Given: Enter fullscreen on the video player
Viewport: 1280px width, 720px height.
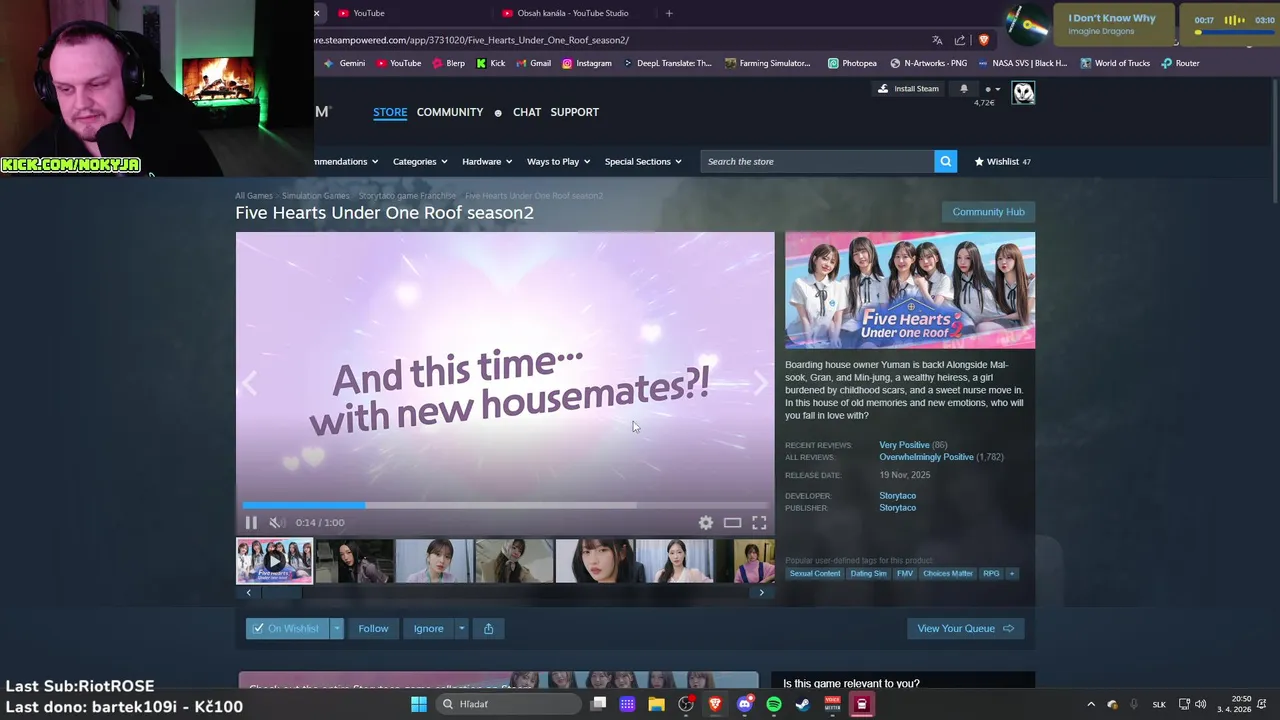Looking at the screenshot, I should 759,523.
